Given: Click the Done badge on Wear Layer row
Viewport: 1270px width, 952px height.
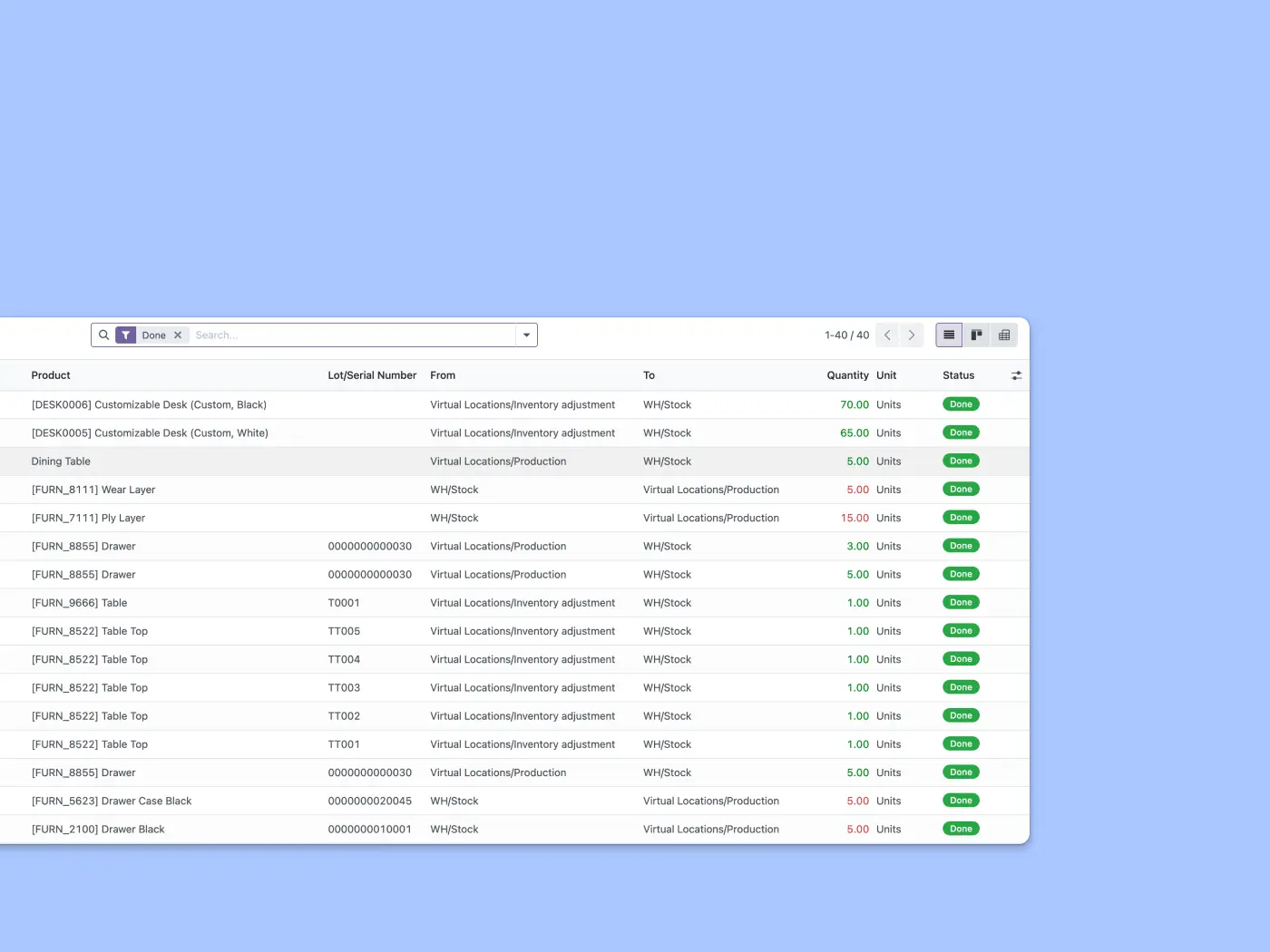Looking at the screenshot, I should (x=960, y=489).
